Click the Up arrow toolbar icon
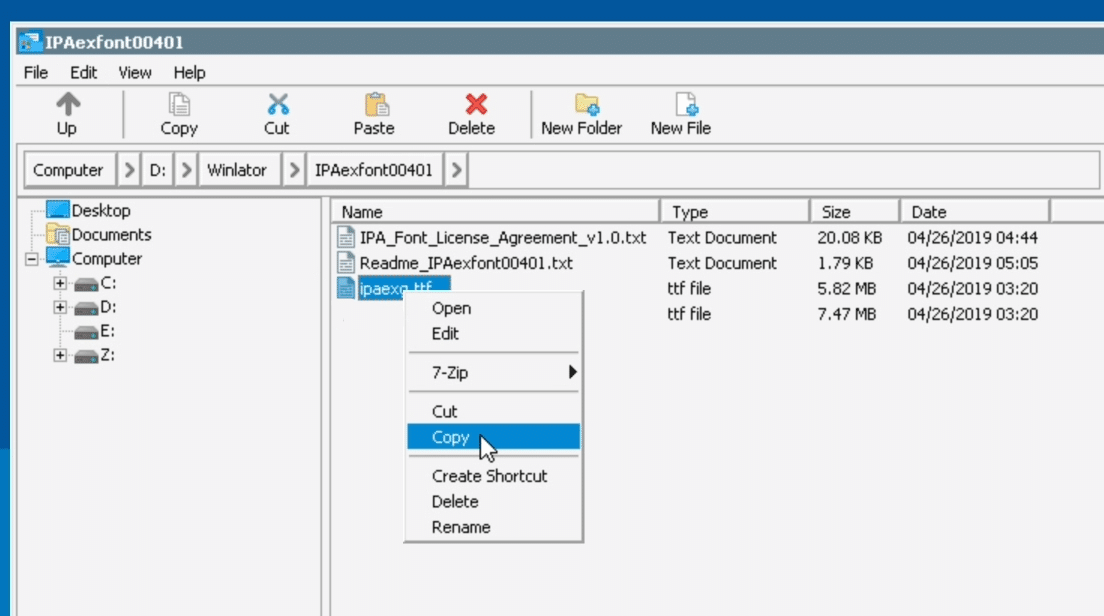1104x616 pixels. tap(68, 105)
